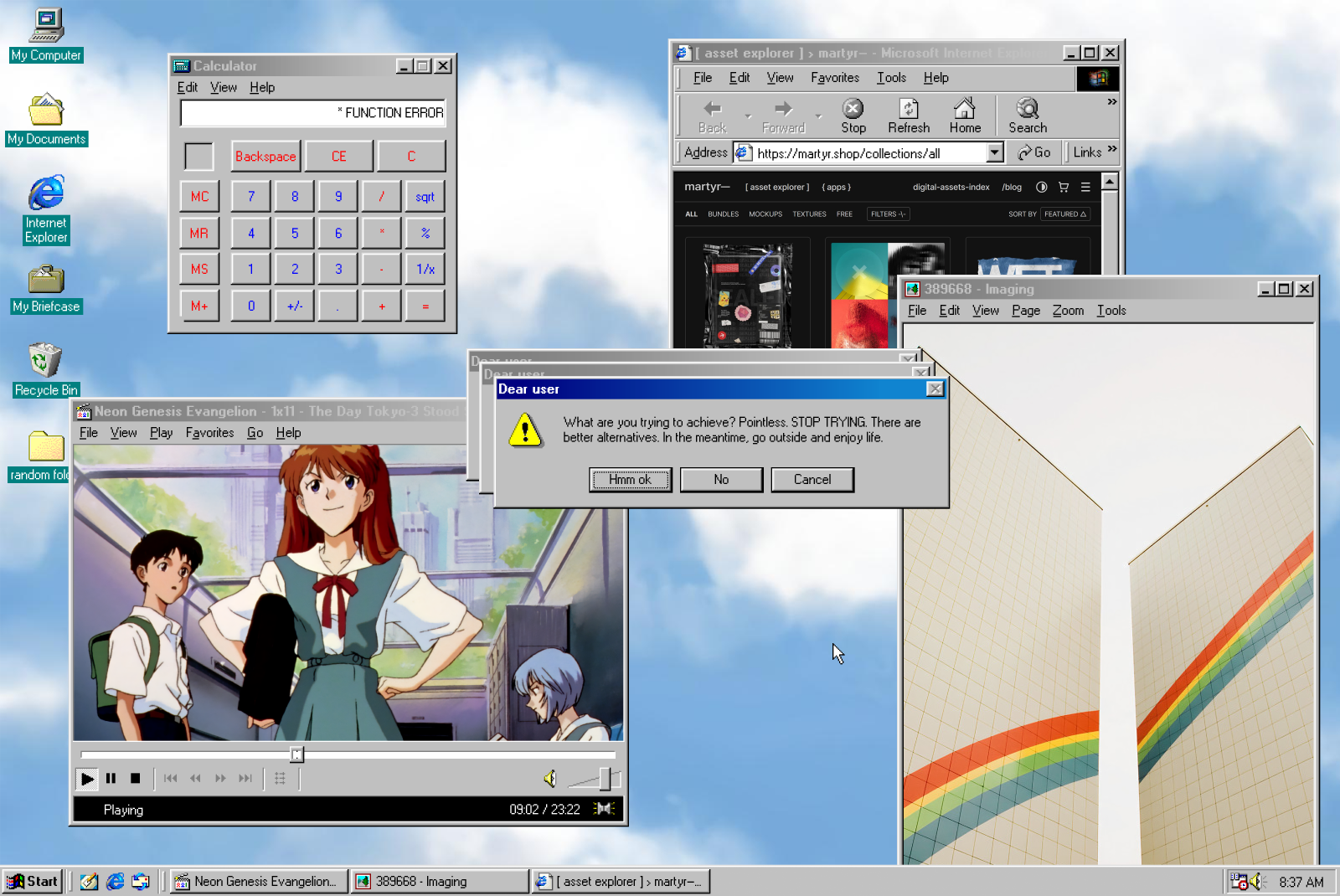Open the first product thumbnail on martyr site

point(747,293)
